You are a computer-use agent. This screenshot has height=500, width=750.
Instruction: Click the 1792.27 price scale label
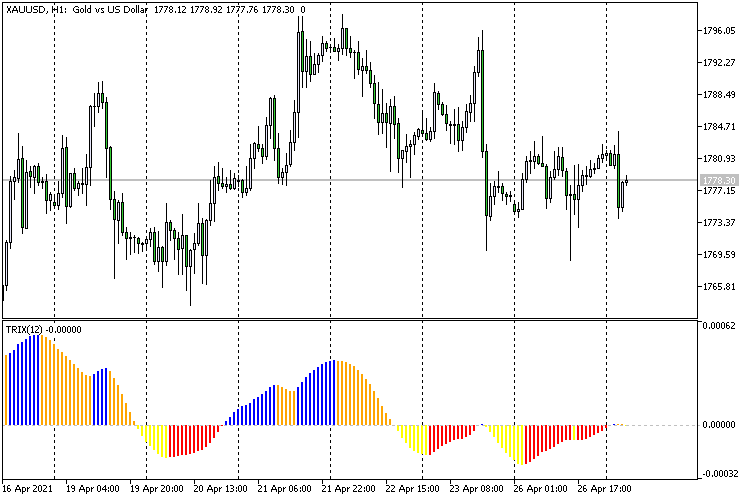pyautogui.click(x=719, y=63)
